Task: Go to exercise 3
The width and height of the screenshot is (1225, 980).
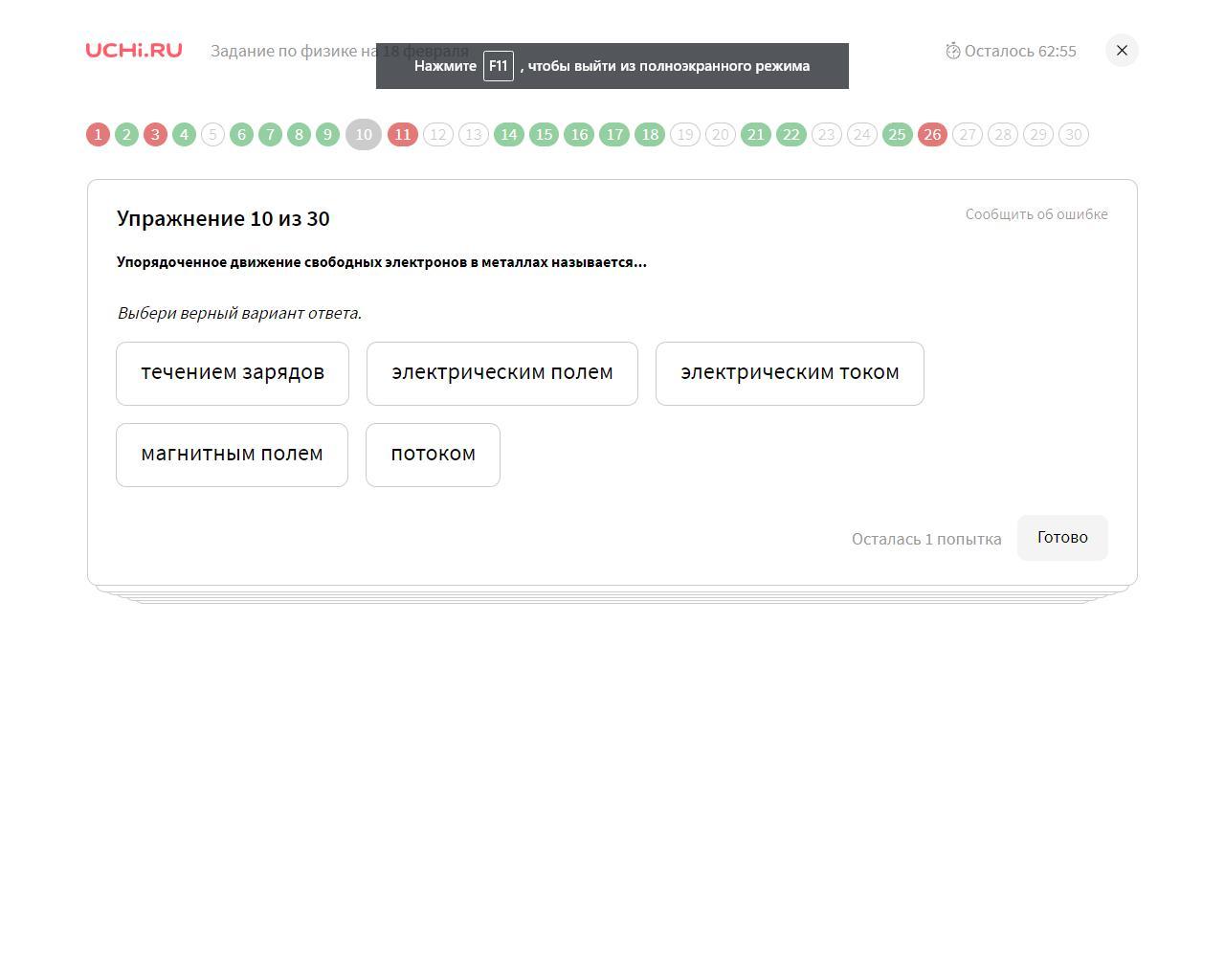Action: click(155, 135)
